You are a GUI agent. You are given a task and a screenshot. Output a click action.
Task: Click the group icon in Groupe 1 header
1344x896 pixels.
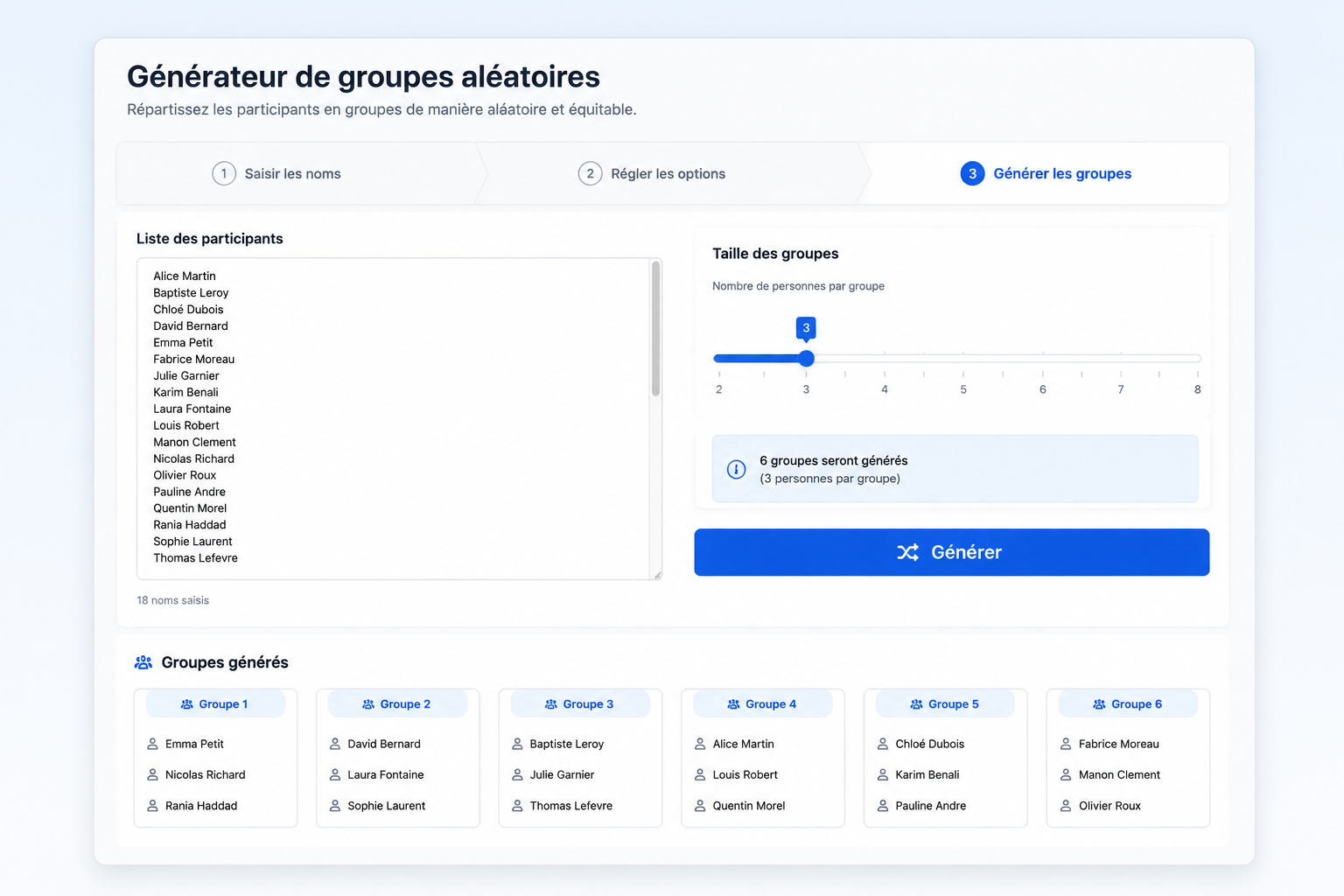186,704
